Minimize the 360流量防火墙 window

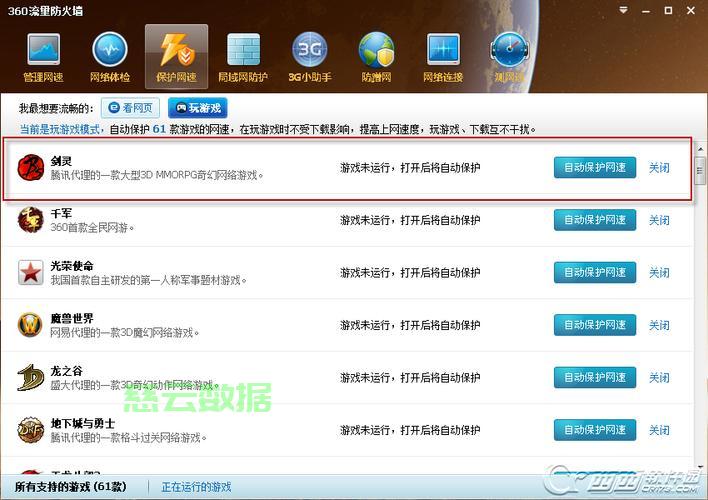[x=646, y=10]
